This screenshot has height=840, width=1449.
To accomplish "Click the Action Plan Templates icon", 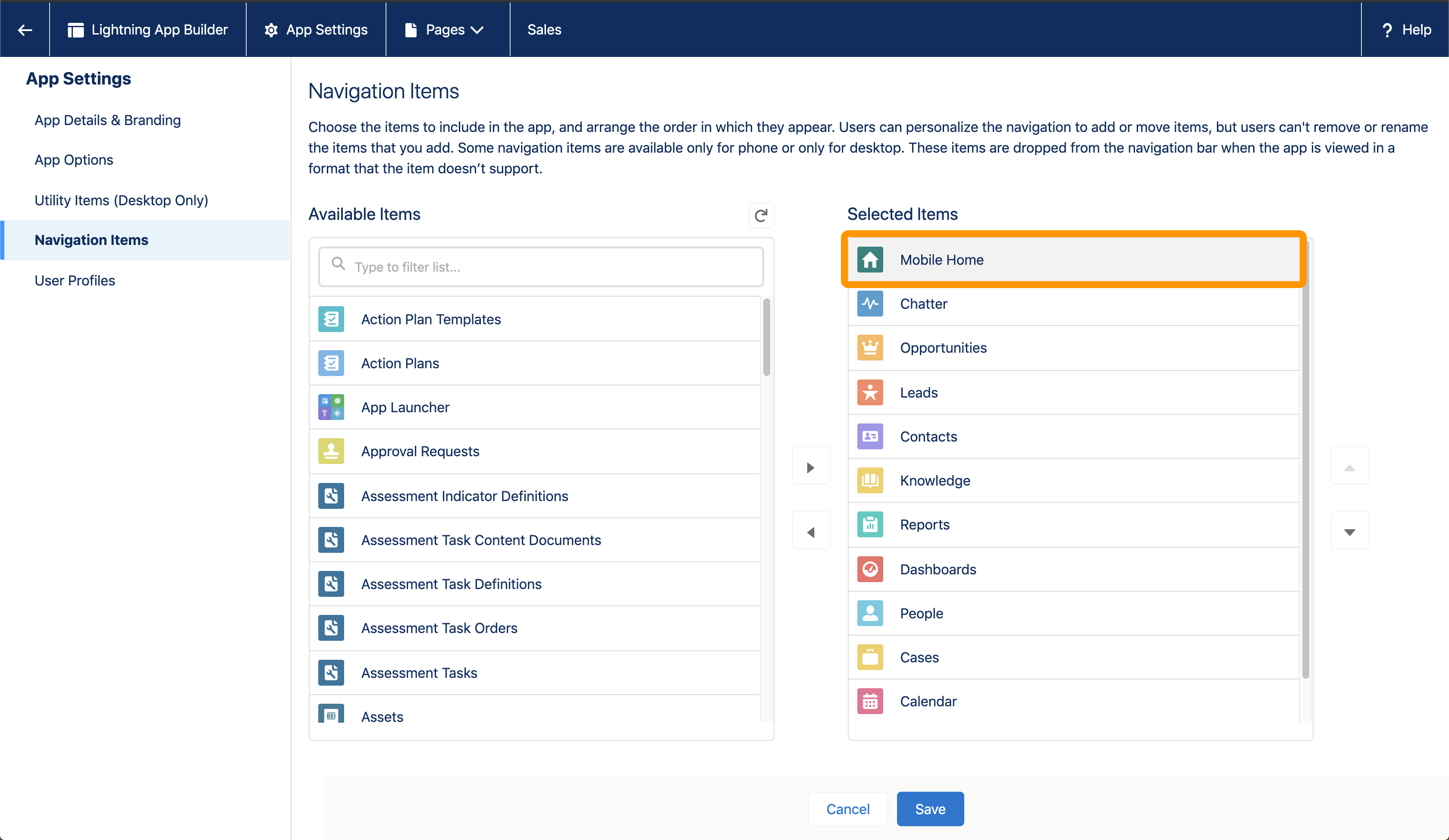I will pyautogui.click(x=331, y=319).
